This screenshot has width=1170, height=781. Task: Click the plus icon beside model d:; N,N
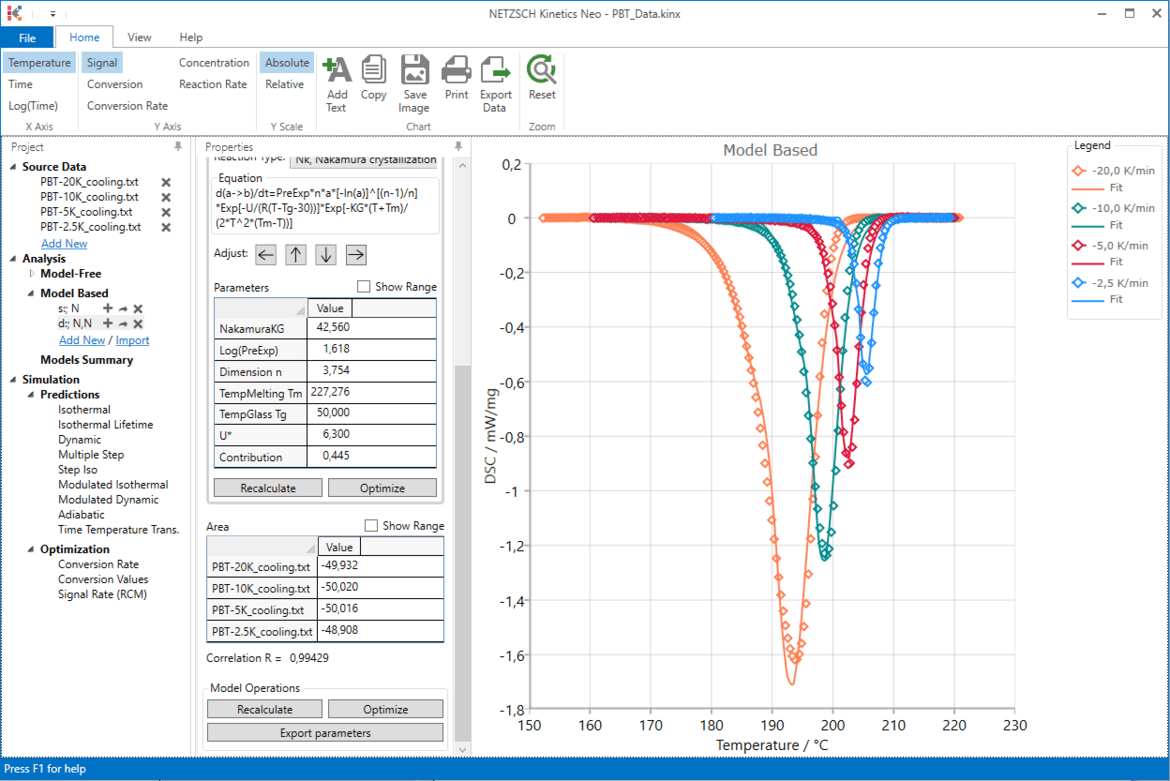click(107, 323)
